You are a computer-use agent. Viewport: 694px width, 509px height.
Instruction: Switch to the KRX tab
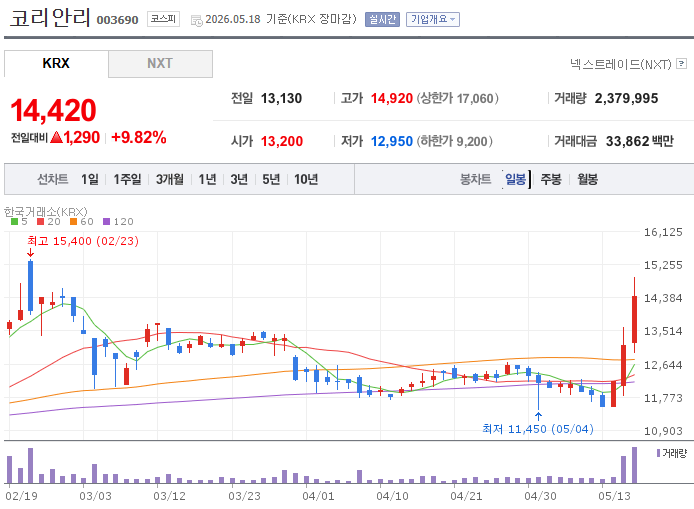pyautogui.click(x=56, y=63)
